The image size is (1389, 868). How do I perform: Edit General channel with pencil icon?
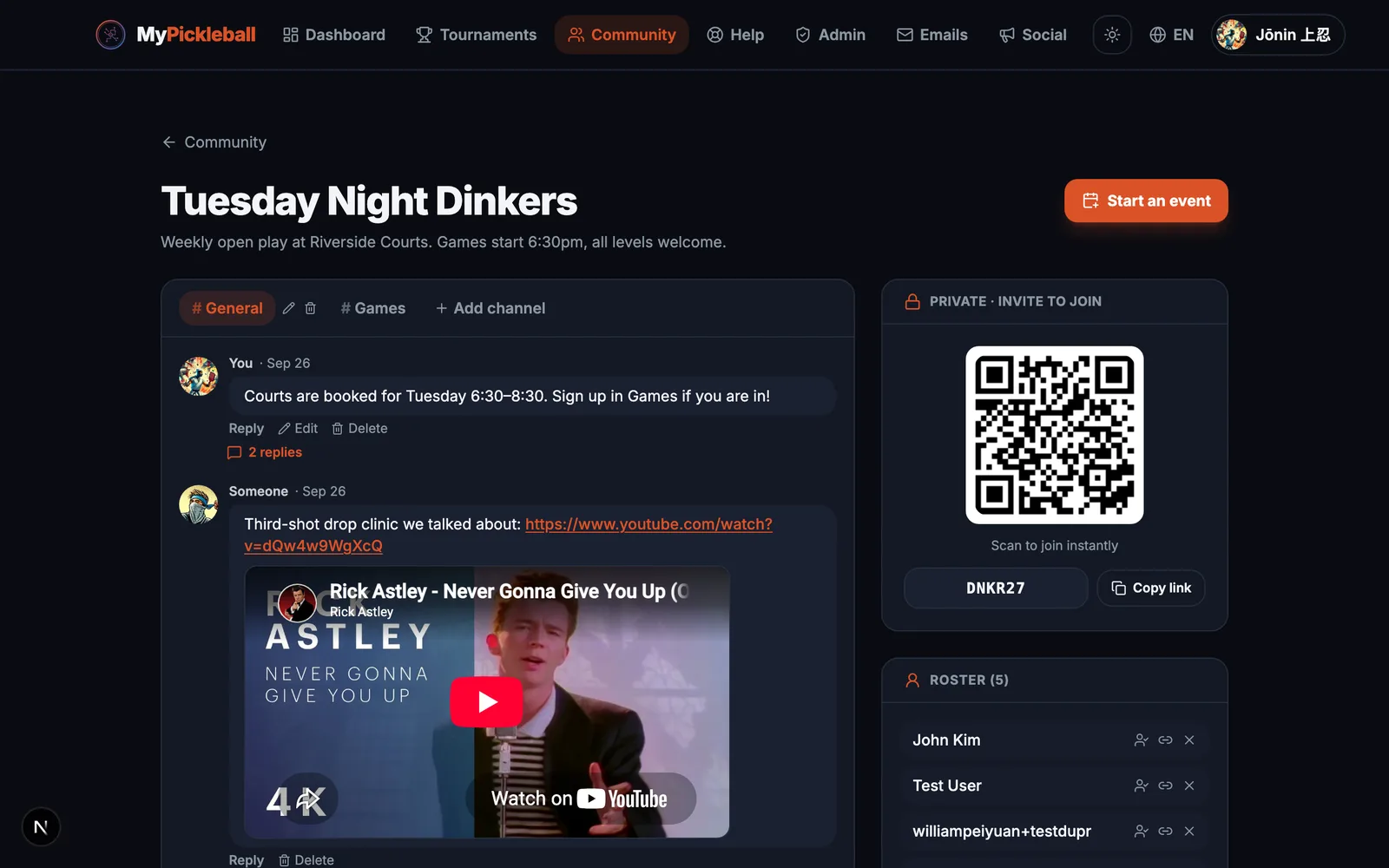click(288, 308)
